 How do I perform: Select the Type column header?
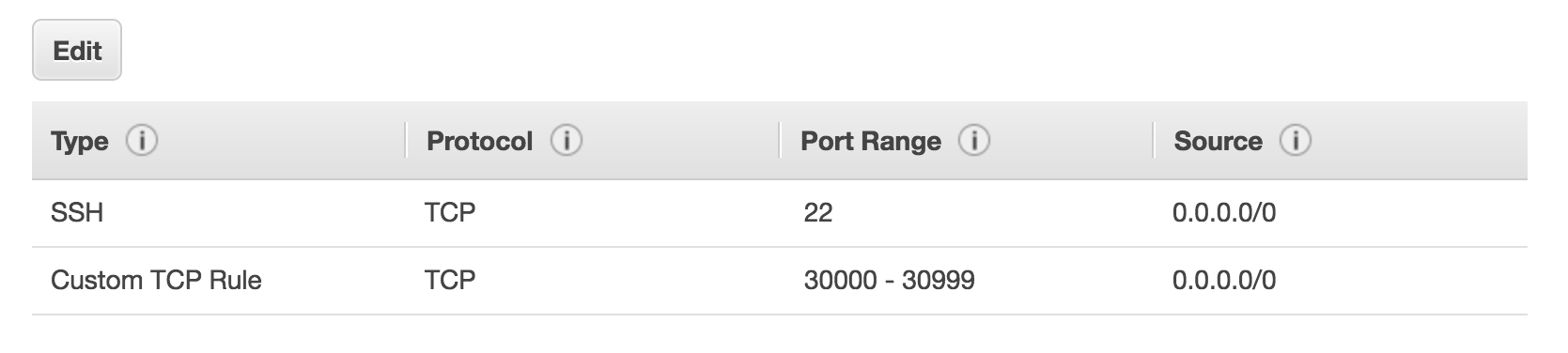[x=80, y=141]
